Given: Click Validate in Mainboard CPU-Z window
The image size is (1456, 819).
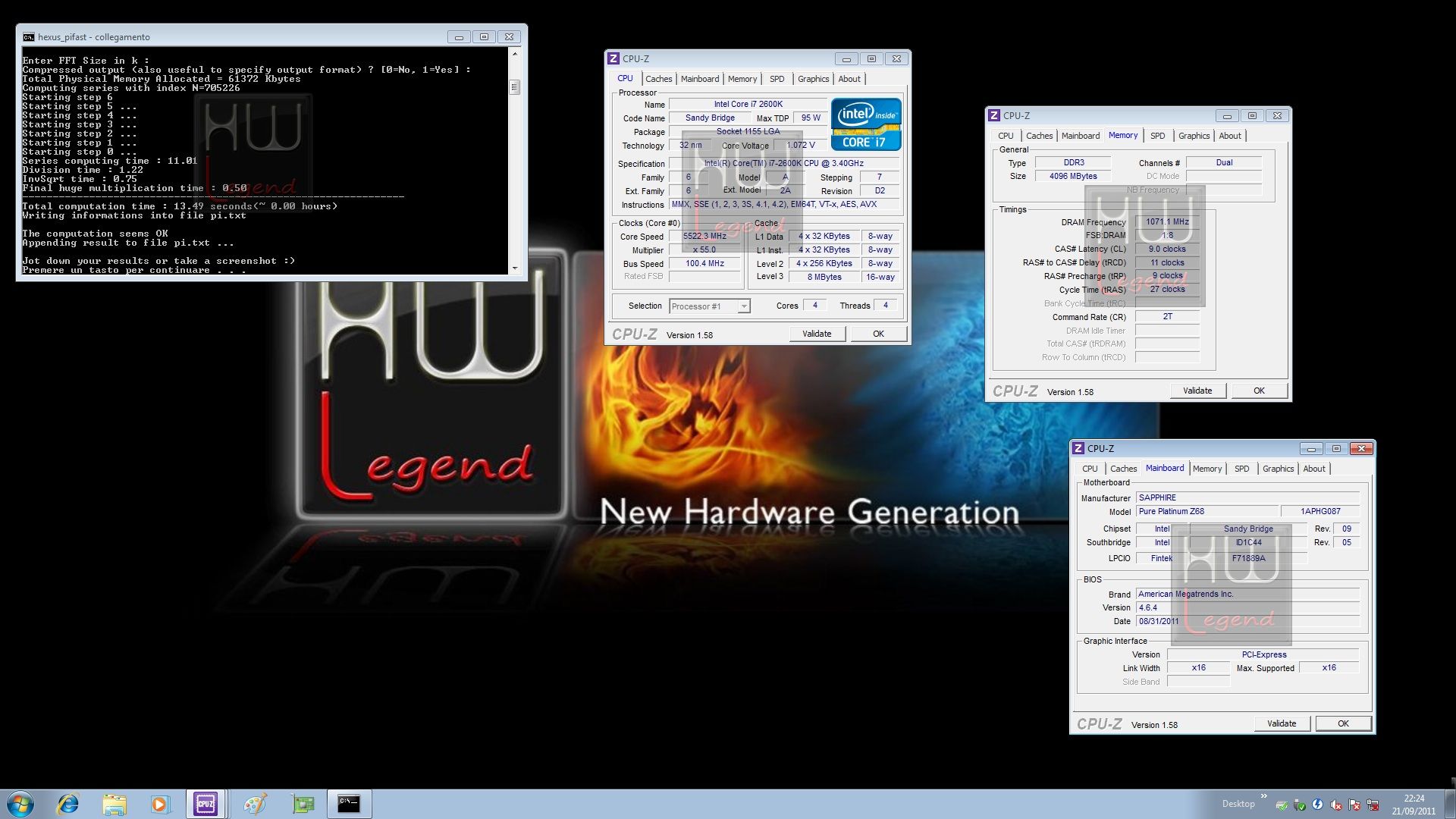Looking at the screenshot, I should [x=1282, y=723].
